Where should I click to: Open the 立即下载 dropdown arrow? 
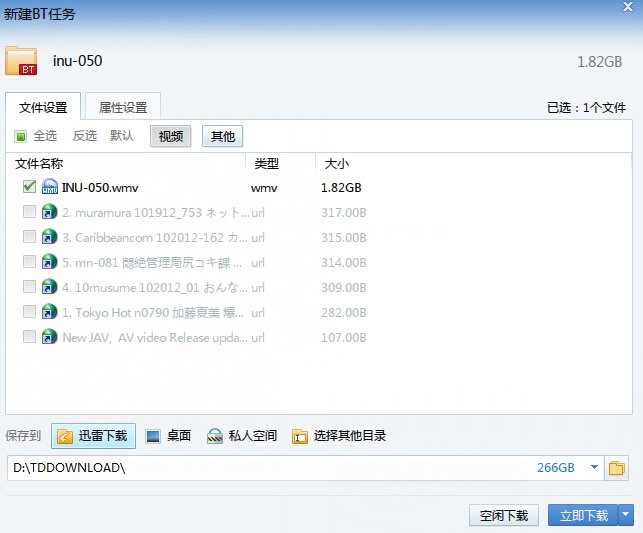(x=625, y=515)
